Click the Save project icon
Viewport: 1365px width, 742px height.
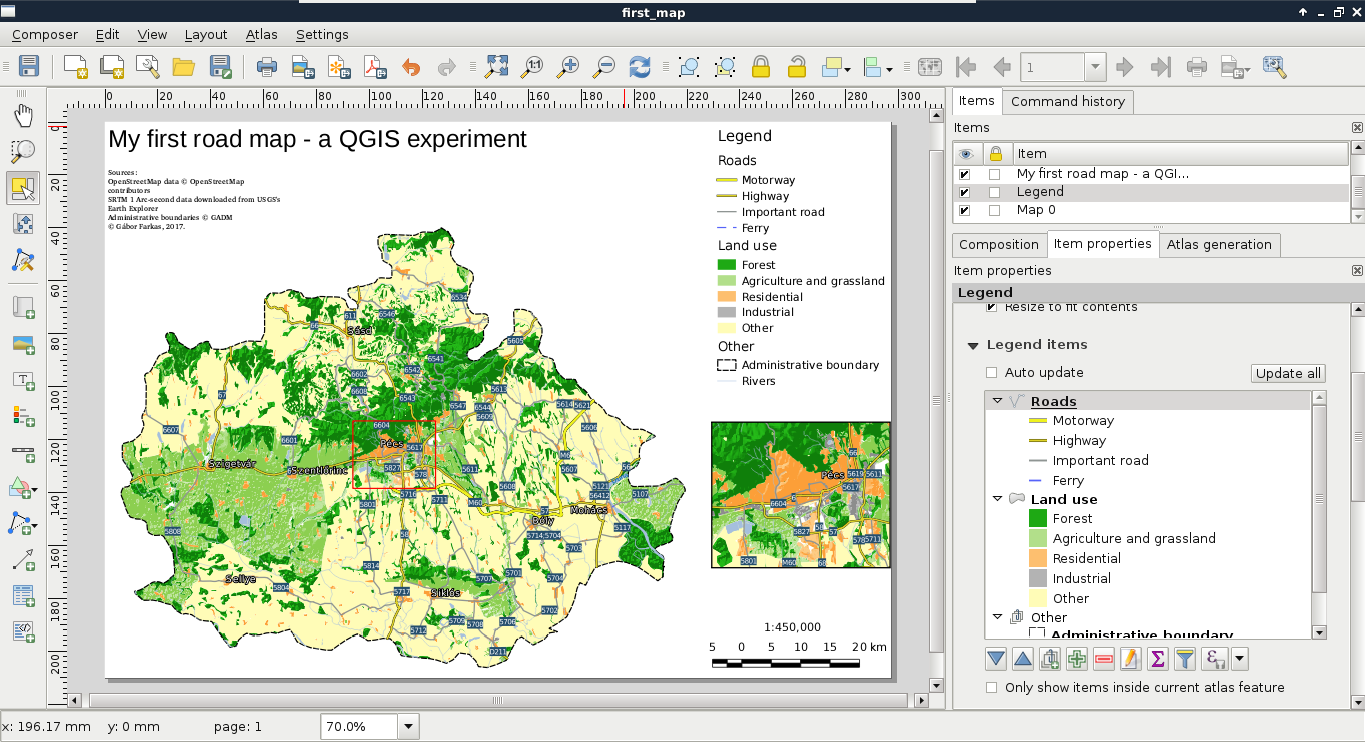(29, 67)
